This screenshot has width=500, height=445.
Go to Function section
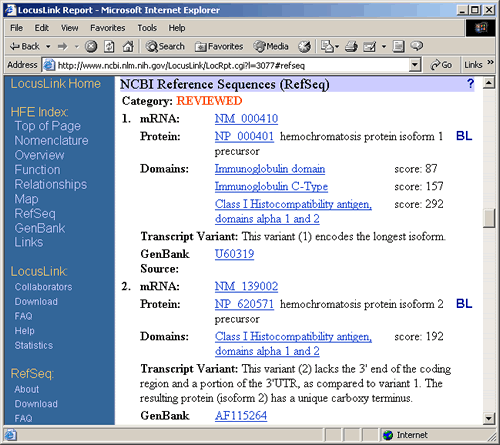tap(37, 170)
